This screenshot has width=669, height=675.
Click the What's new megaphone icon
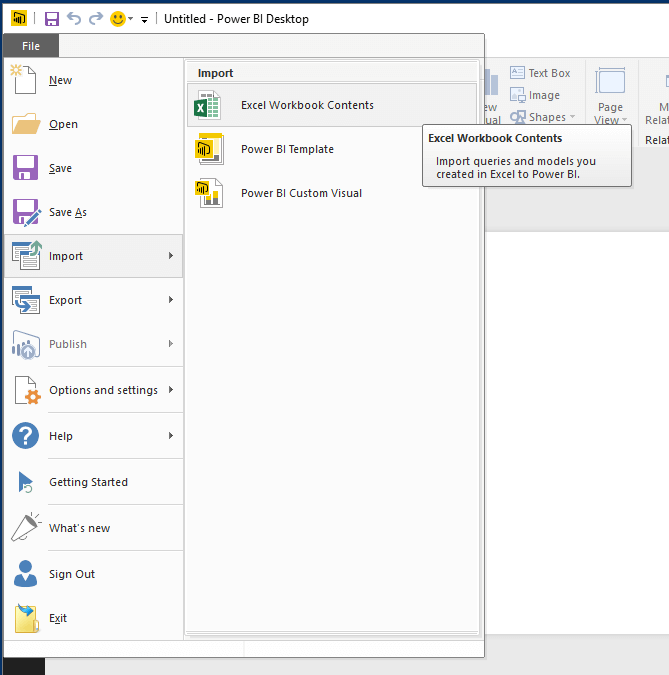point(26,527)
